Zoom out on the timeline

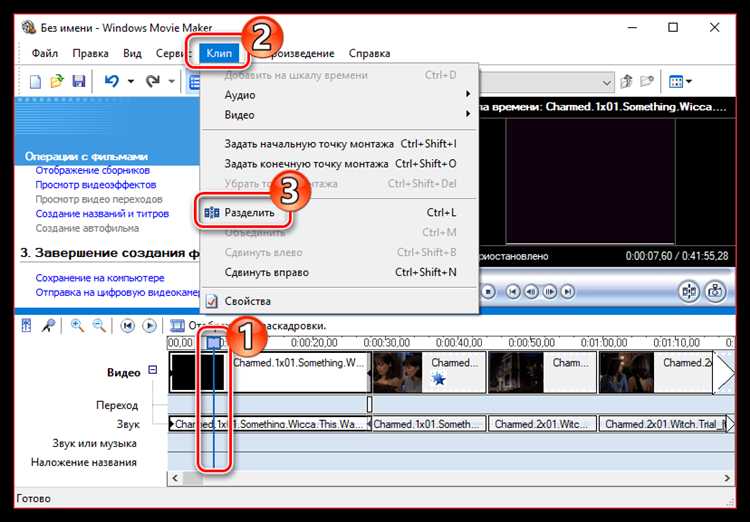pyautogui.click(x=99, y=326)
